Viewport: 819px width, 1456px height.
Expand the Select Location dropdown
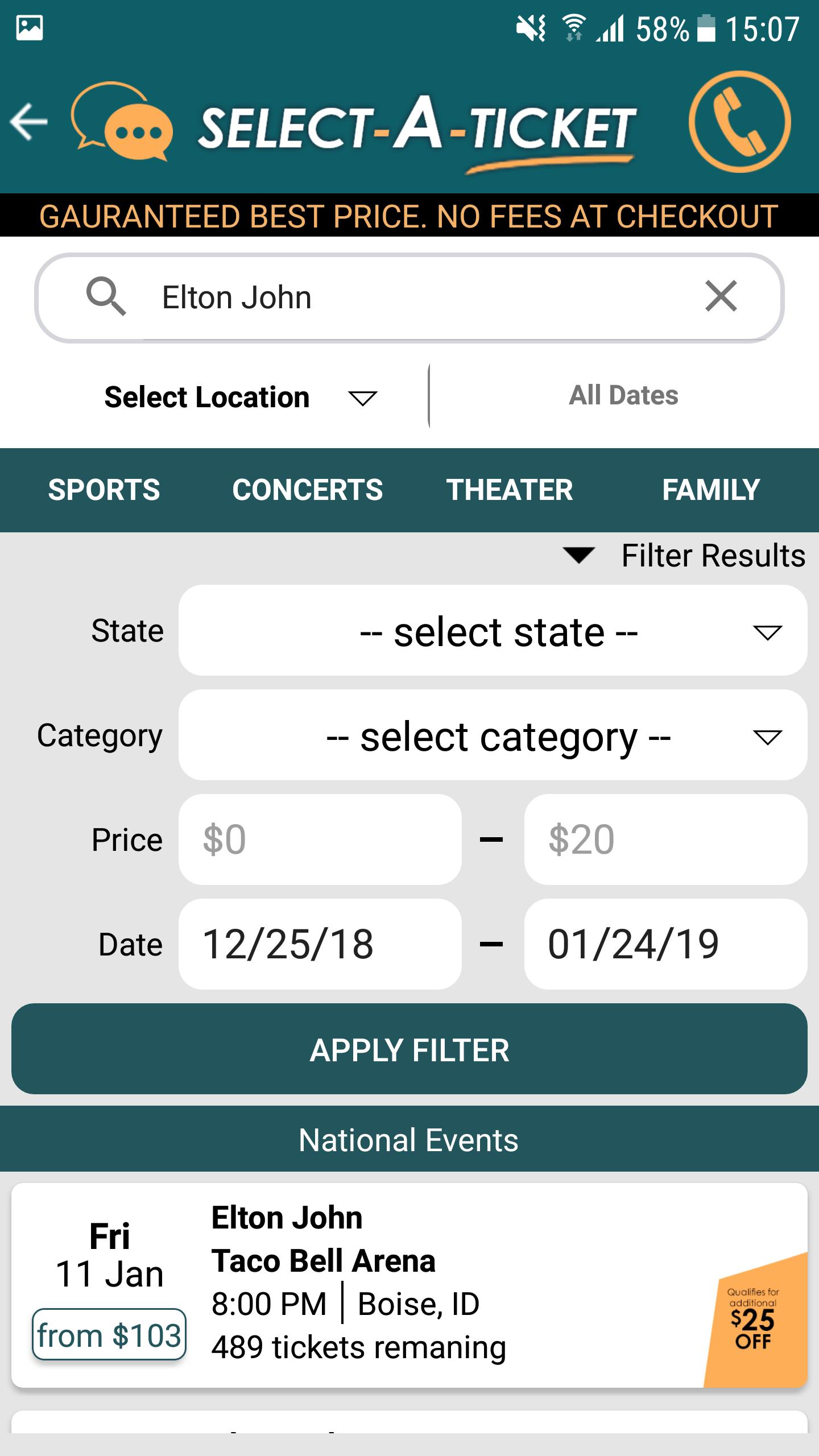tap(239, 397)
